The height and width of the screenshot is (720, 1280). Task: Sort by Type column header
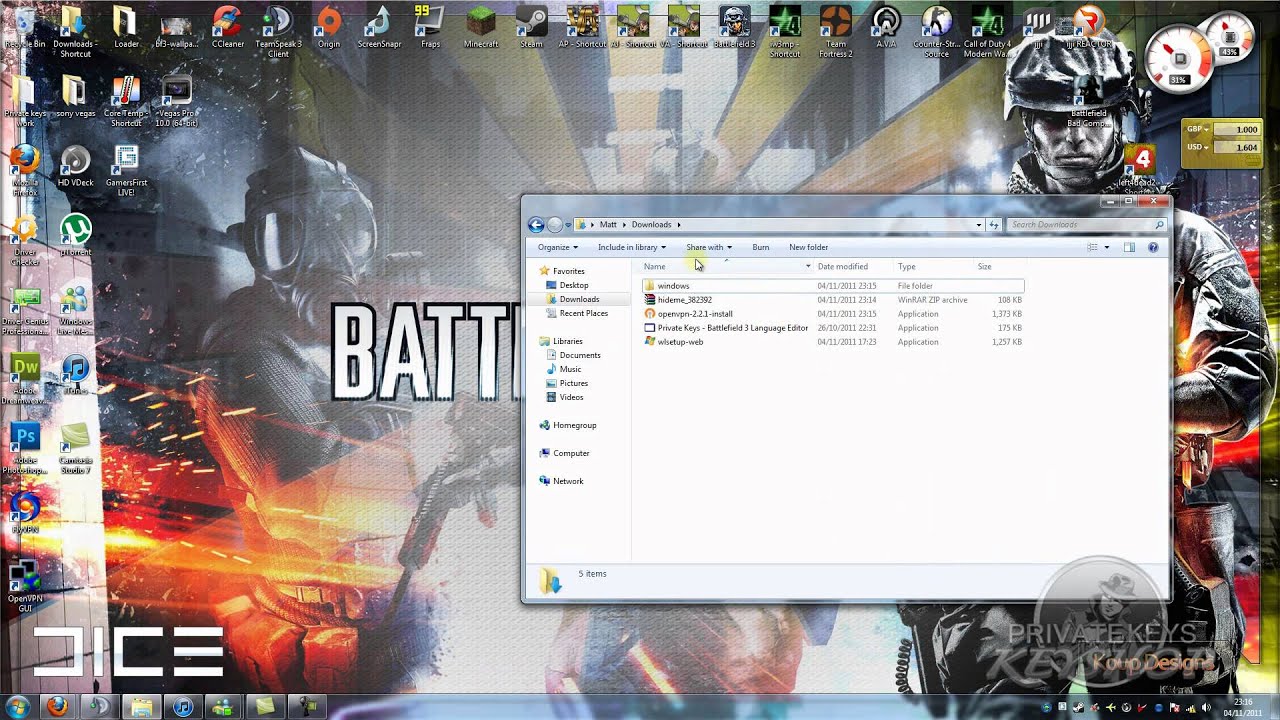coord(906,266)
